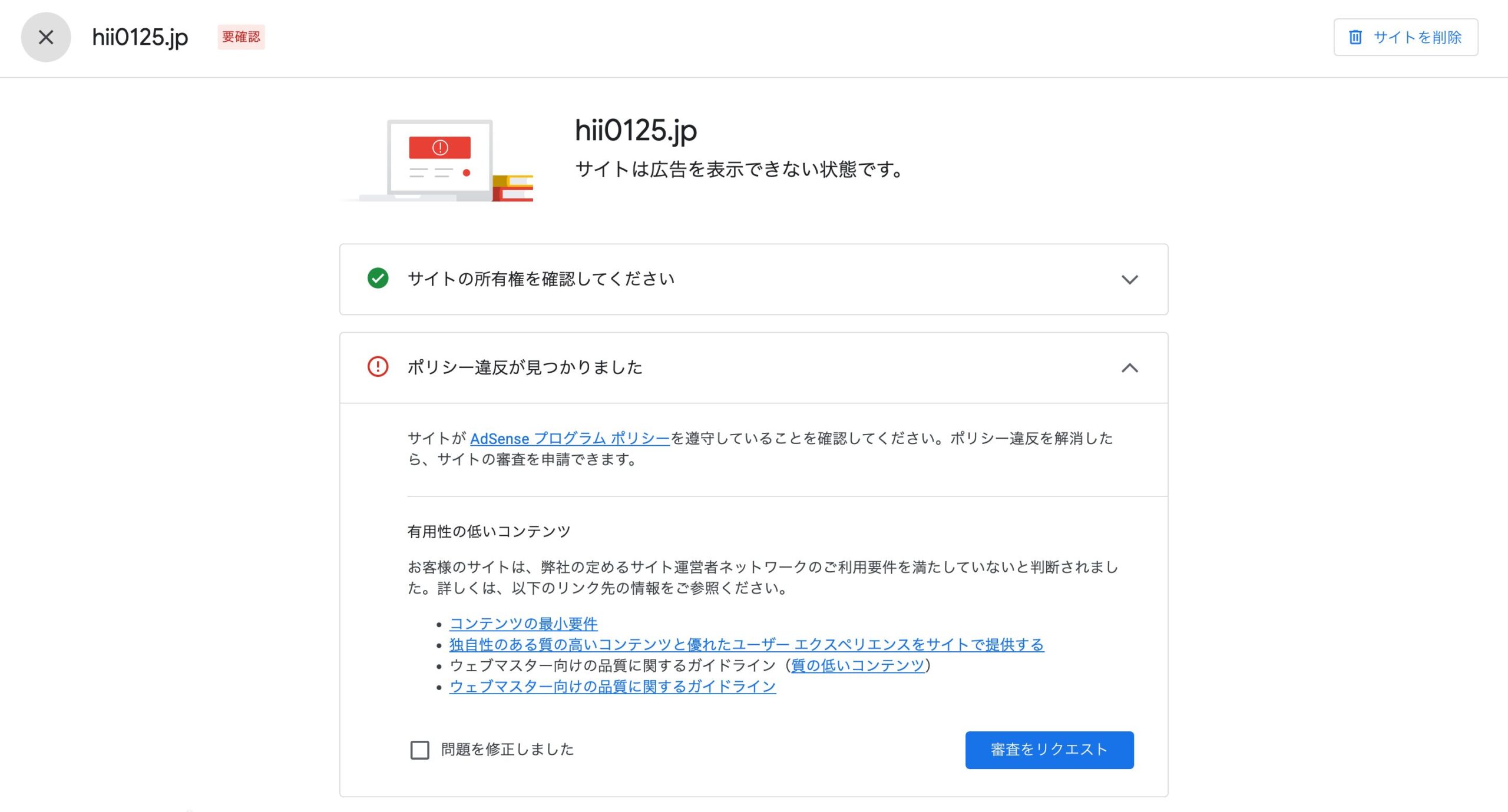Close the hii0125.jp site details panel

point(45,37)
